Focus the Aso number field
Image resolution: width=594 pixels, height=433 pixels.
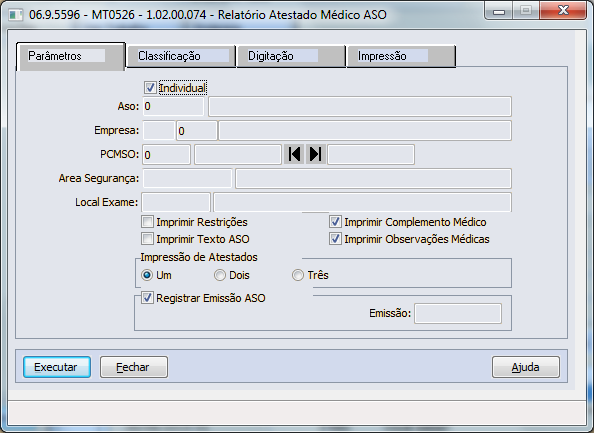click(x=173, y=106)
